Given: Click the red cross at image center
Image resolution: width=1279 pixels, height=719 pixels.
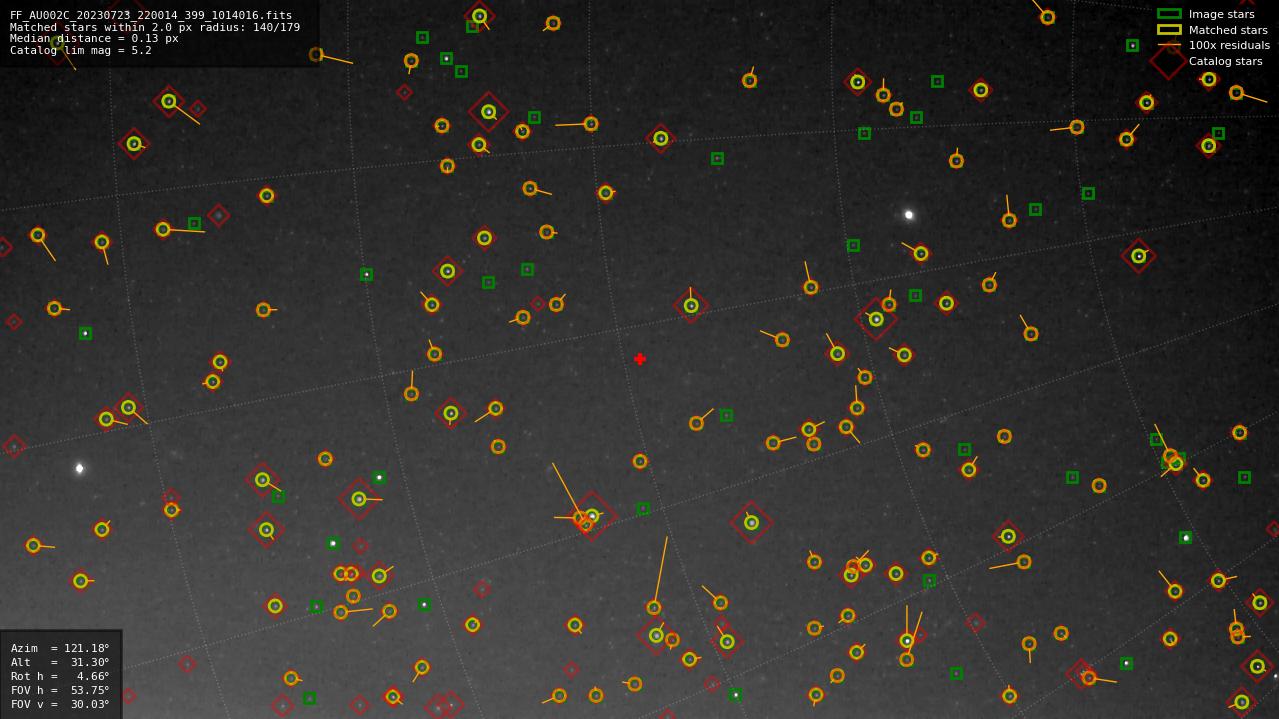Looking at the screenshot, I should click(640, 359).
